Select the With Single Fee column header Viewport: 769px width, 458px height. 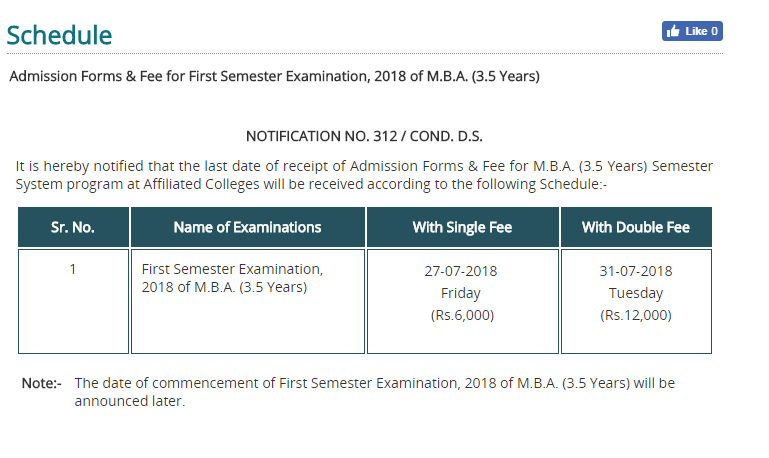pos(462,227)
